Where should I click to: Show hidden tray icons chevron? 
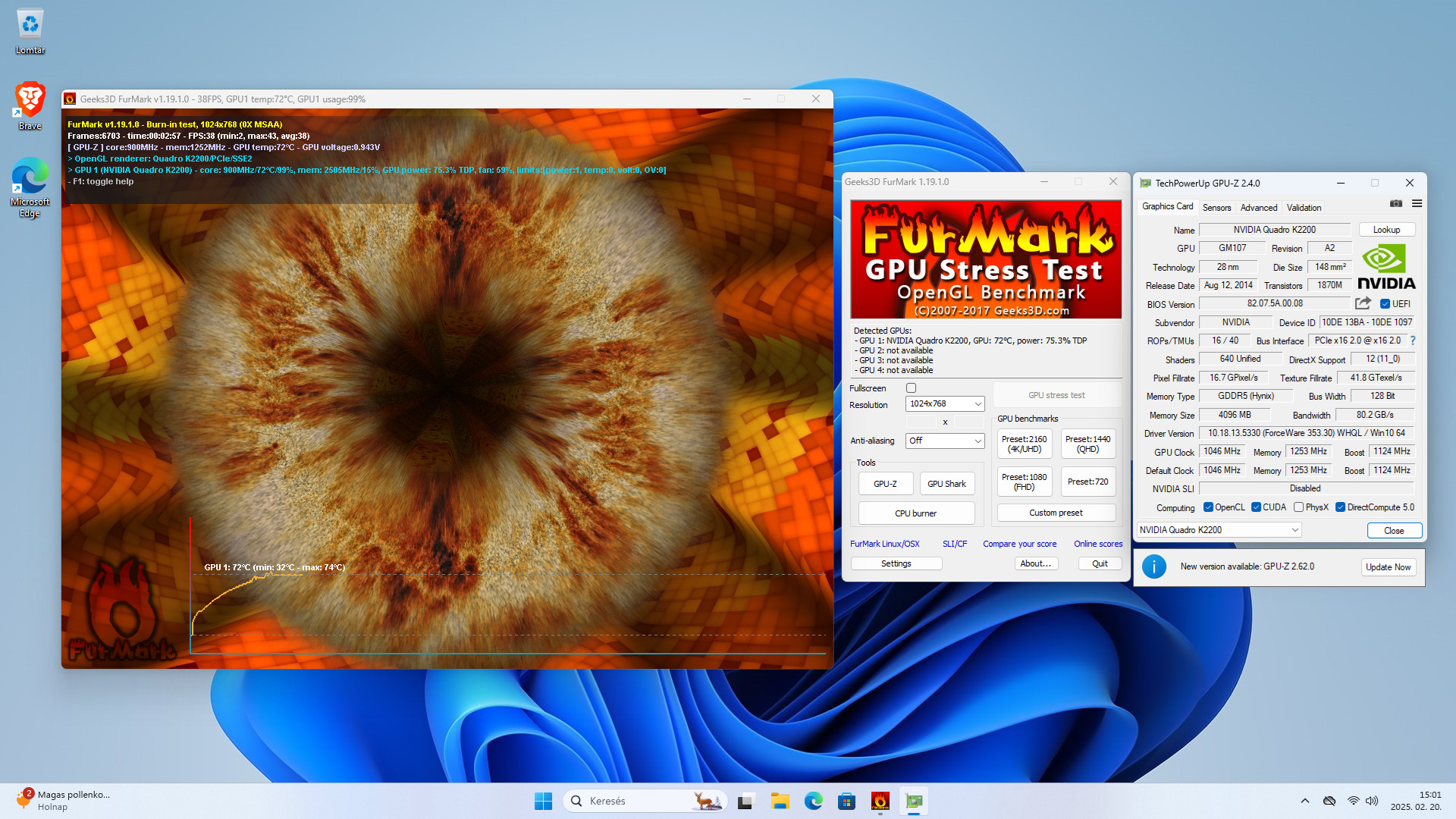[1305, 801]
